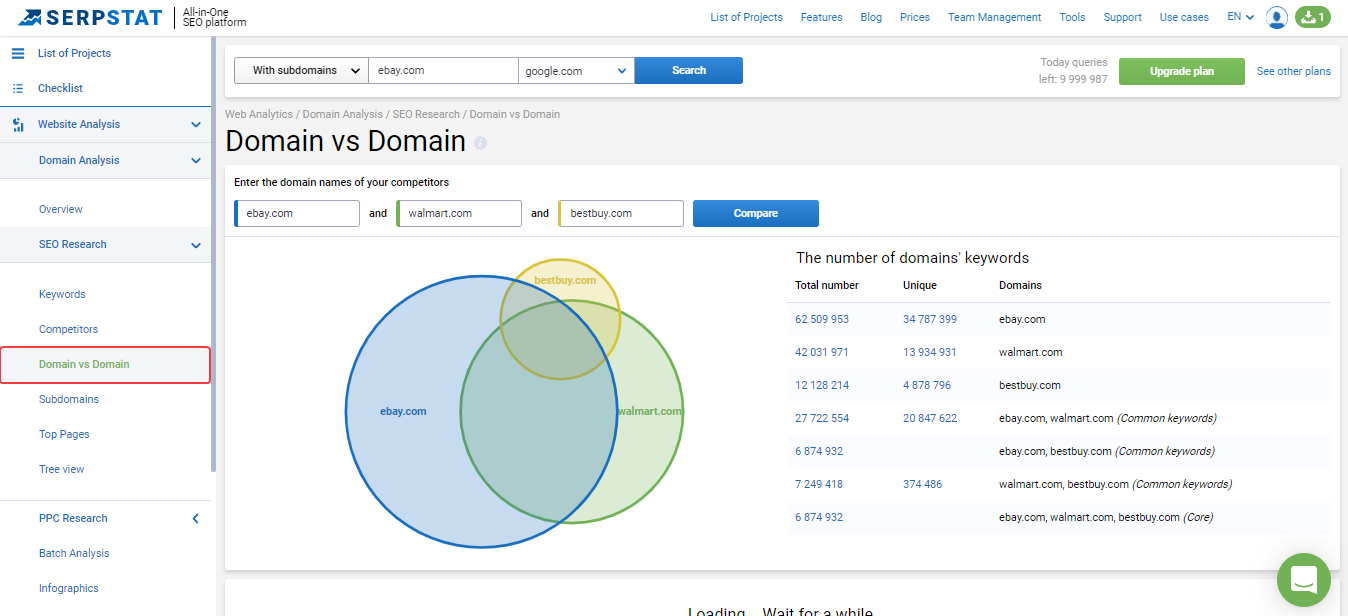Open List of Projects in top navigation
The height and width of the screenshot is (616, 1348).
(746, 17)
